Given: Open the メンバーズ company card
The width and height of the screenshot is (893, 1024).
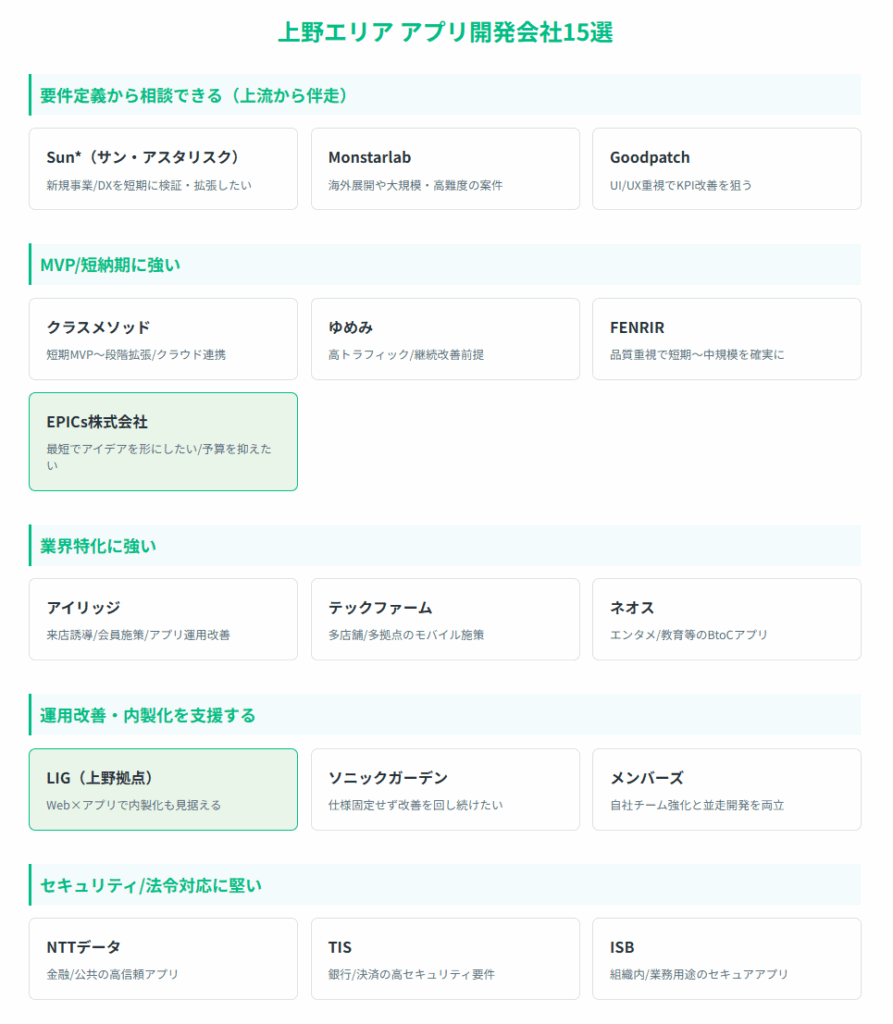Looking at the screenshot, I should pos(726,790).
